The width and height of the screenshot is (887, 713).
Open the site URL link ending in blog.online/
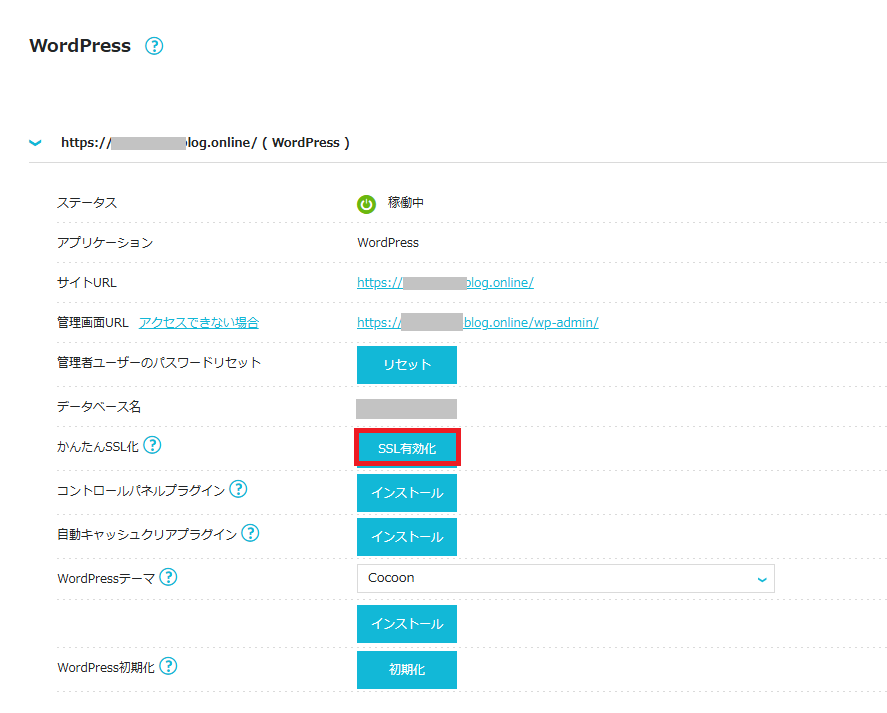point(445,282)
